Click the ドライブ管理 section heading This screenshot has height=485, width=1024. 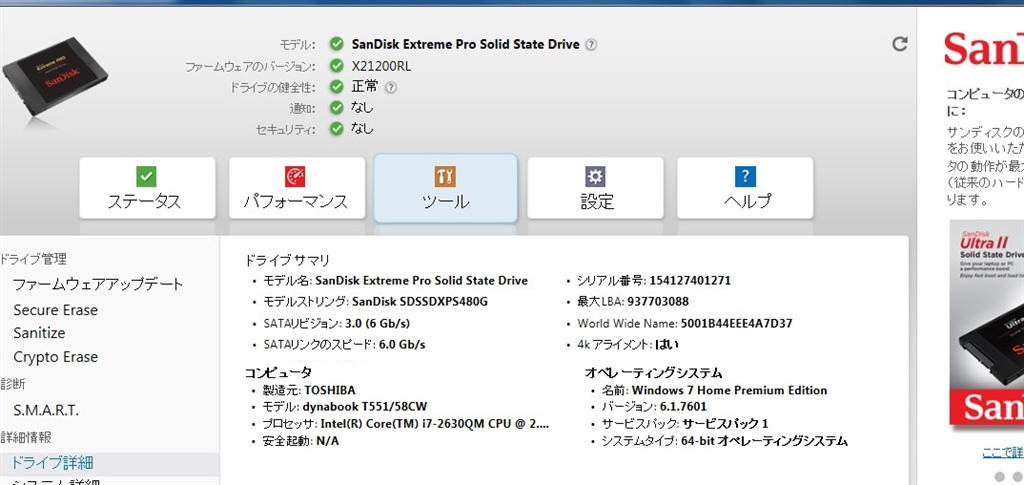(x=33, y=259)
